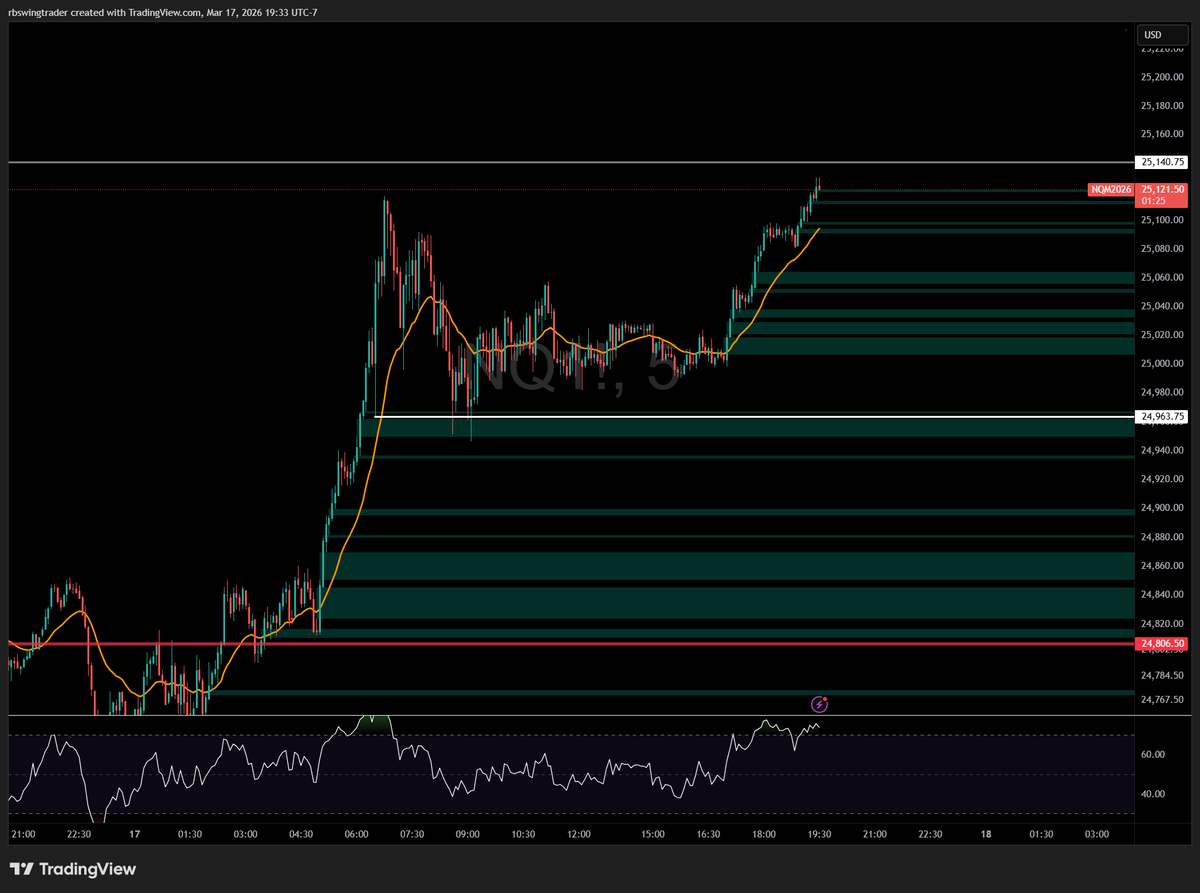The image size is (1200, 893).
Task: Click the 19:30 time axis label
Action: coord(820,834)
